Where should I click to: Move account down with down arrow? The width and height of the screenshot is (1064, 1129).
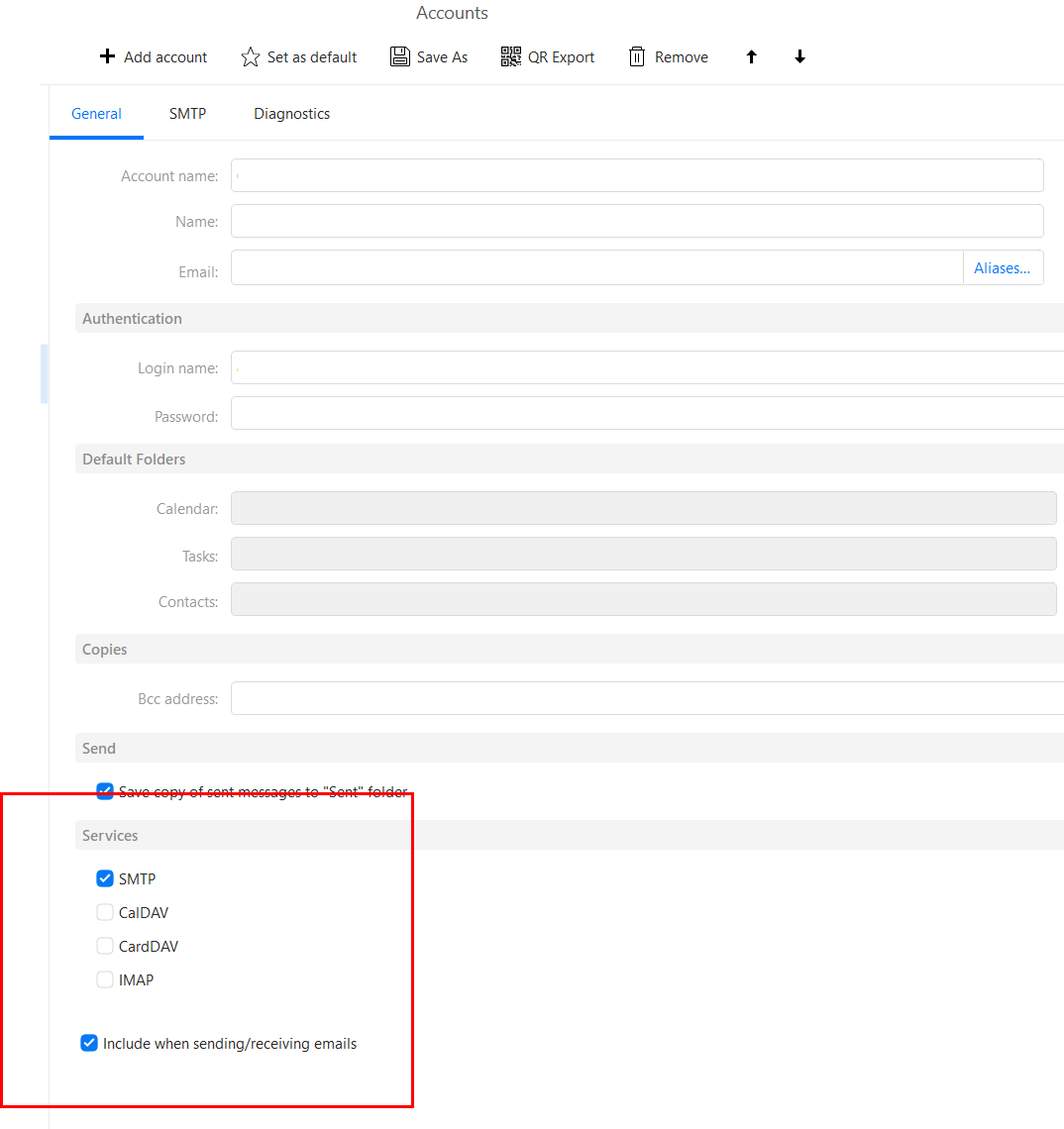799,56
